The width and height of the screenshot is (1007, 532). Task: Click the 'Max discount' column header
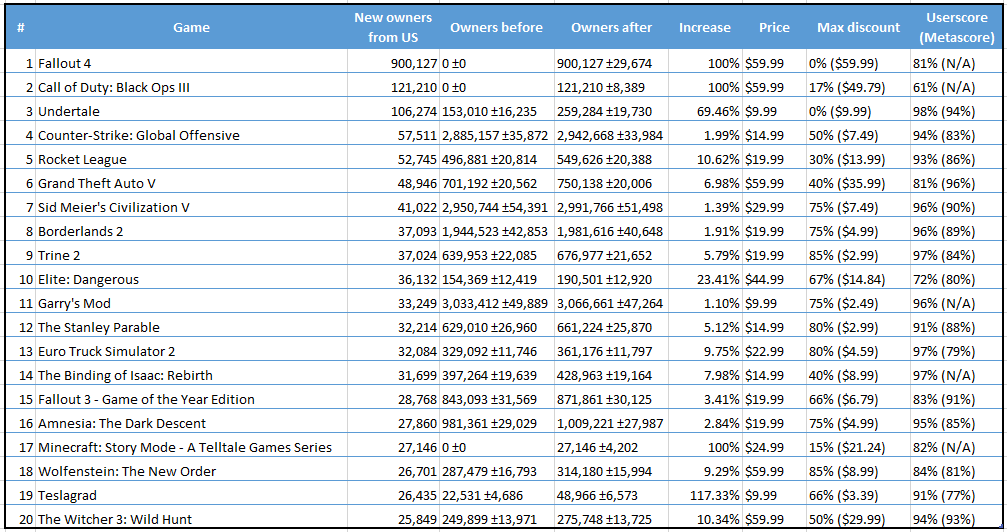(859, 28)
